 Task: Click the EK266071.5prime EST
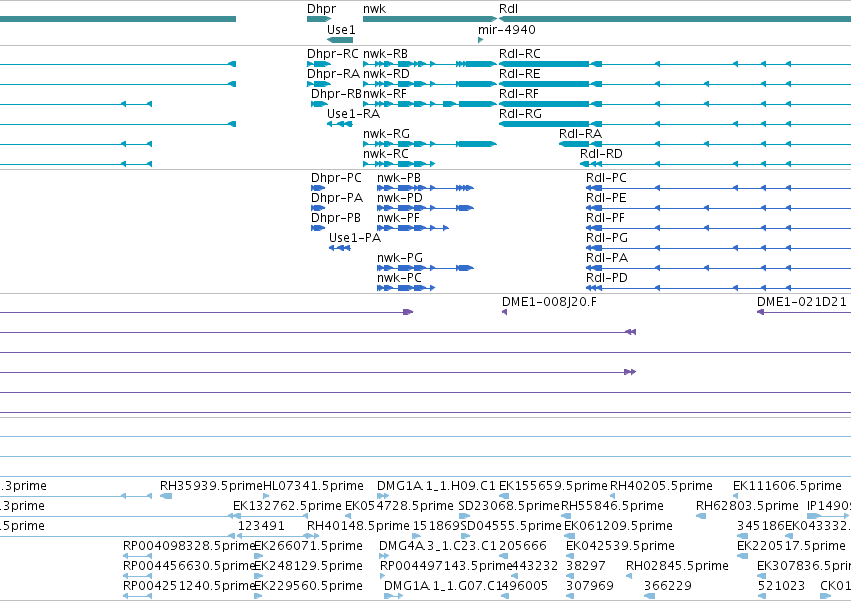tap(258, 556)
